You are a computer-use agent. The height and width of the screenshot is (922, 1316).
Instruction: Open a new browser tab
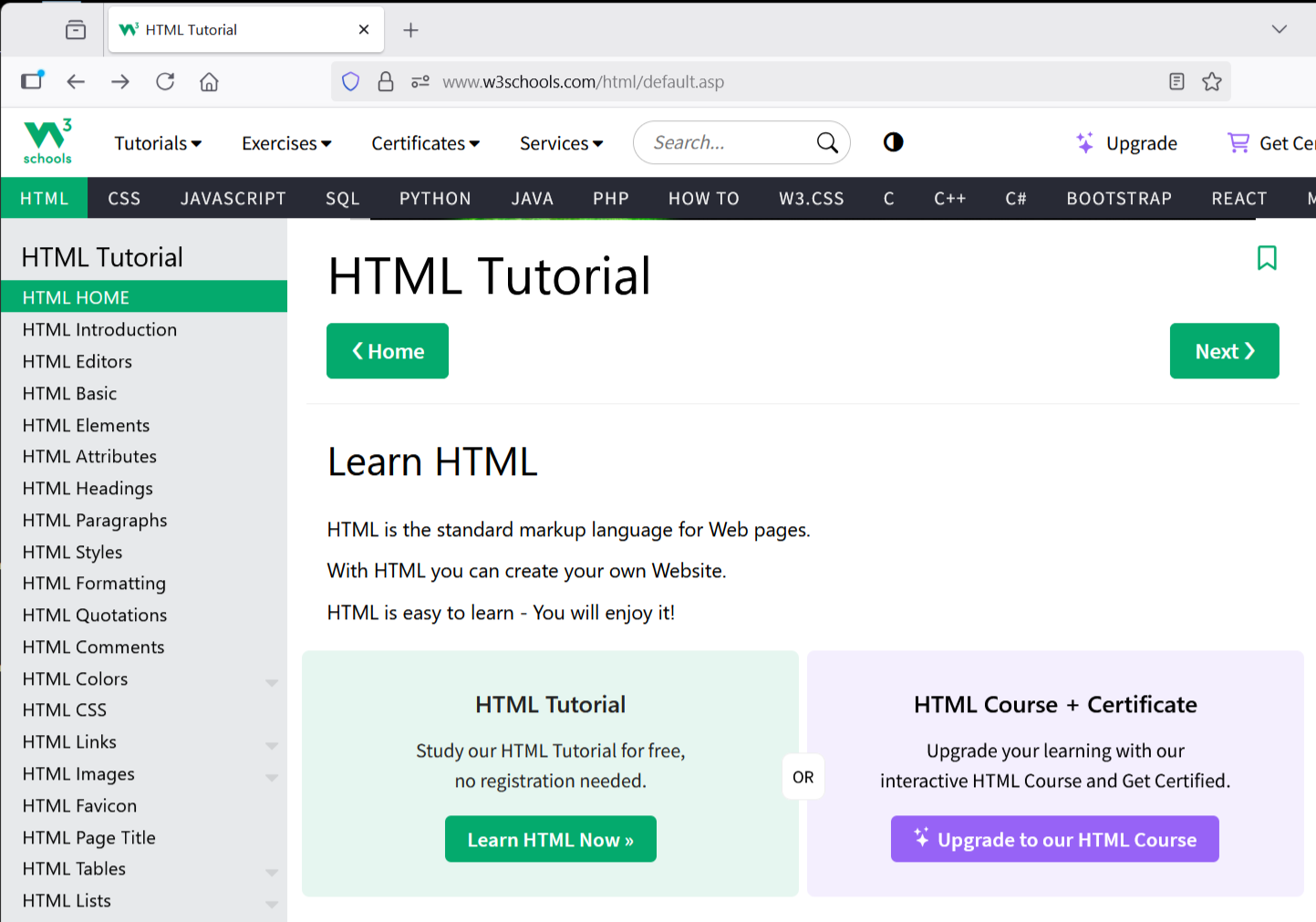pyautogui.click(x=411, y=30)
